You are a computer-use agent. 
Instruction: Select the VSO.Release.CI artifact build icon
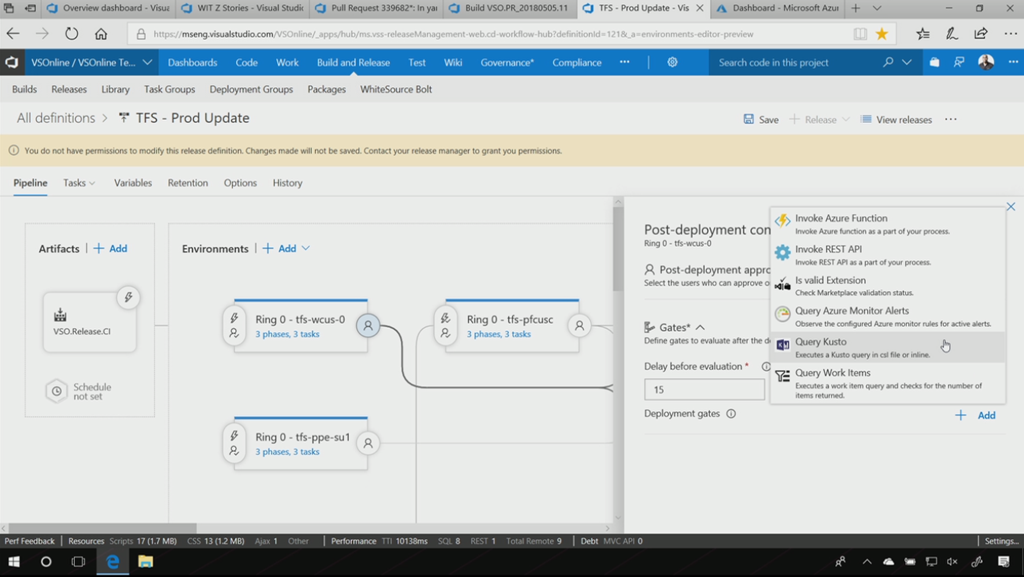coord(60,315)
